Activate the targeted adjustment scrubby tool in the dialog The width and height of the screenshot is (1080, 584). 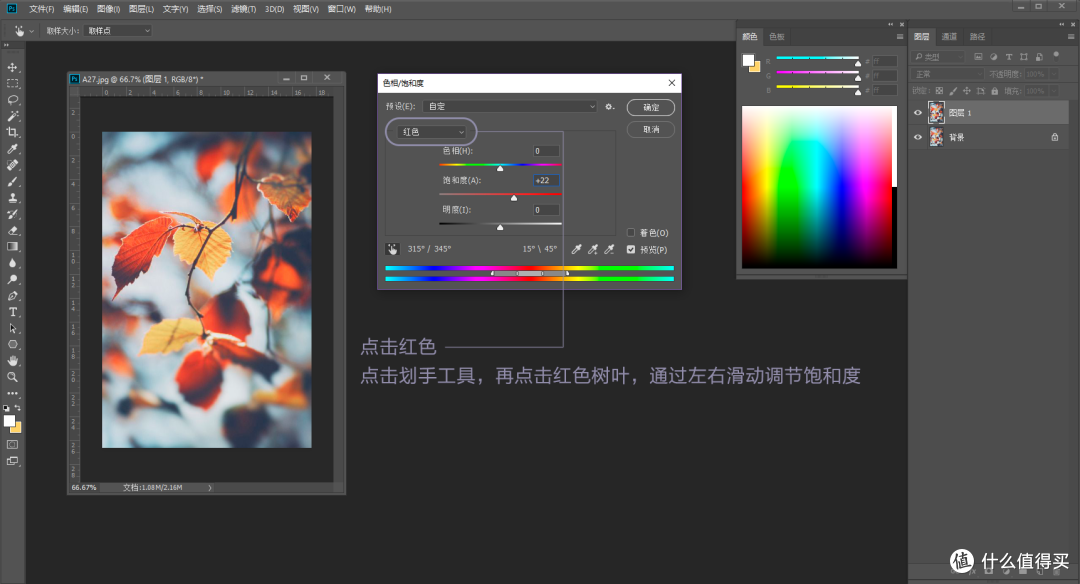click(393, 248)
